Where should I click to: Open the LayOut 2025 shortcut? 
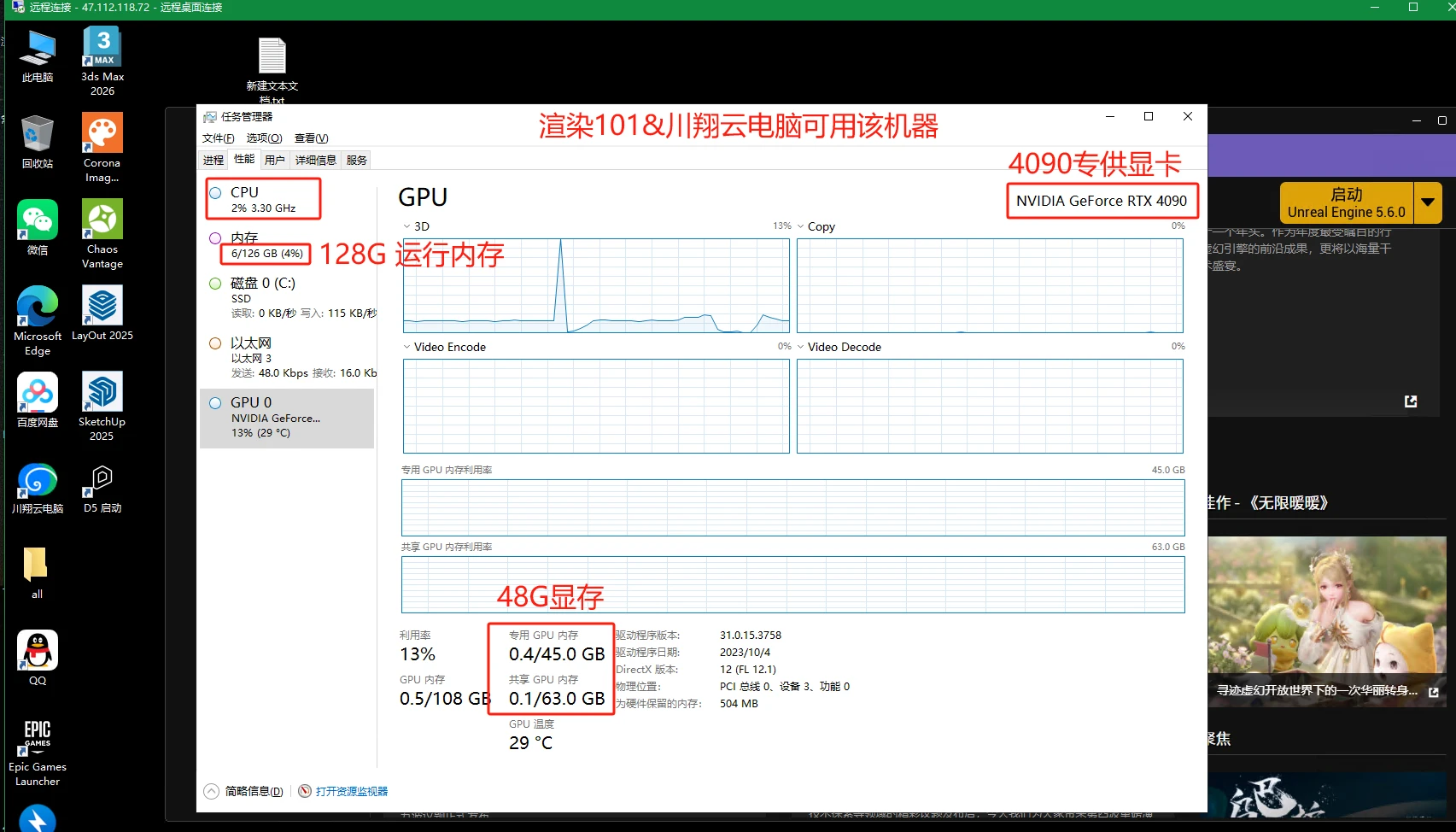coord(102,313)
